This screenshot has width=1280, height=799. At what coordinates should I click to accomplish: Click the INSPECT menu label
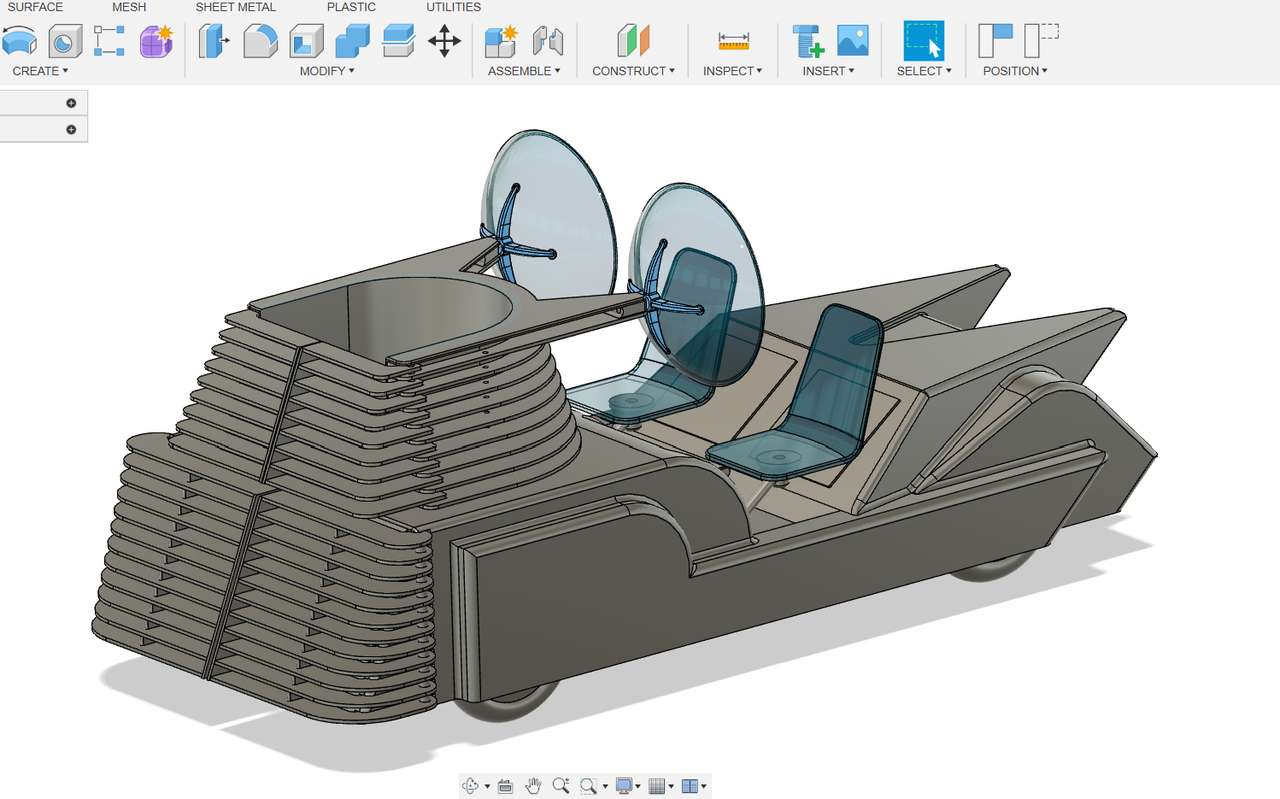click(x=729, y=70)
